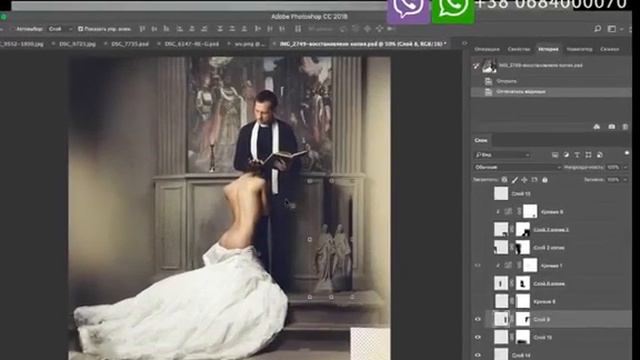640x360 pixels.
Task: Click the Auto-Align Layers icon
Action: click(298, 29)
